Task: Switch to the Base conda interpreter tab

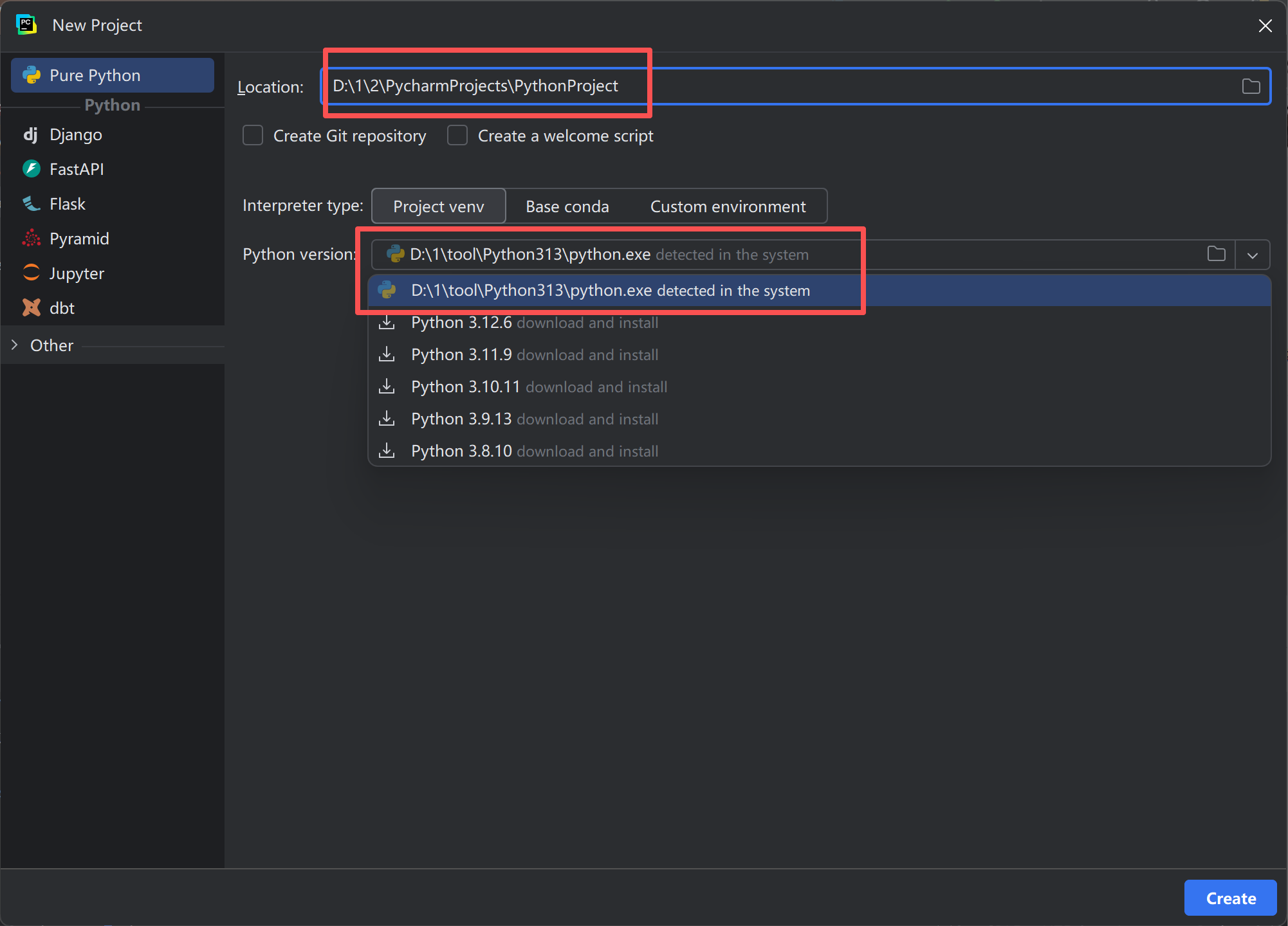Action: (567, 206)
